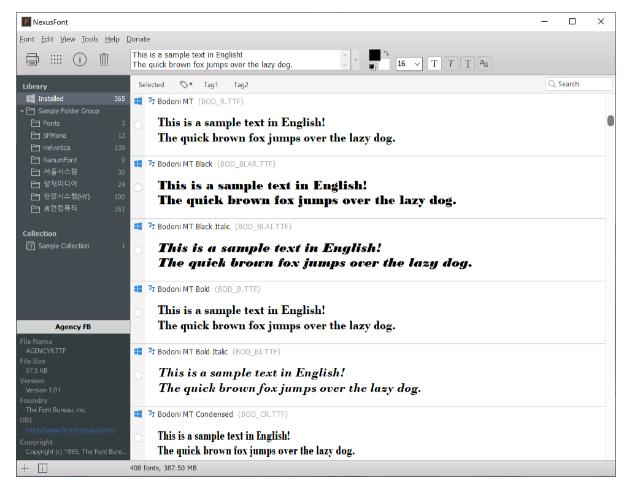Viewport: 628px width, 490px height.
Task: Toggle underline text style button
Action: pyautogui.click(x=467, y=64)
